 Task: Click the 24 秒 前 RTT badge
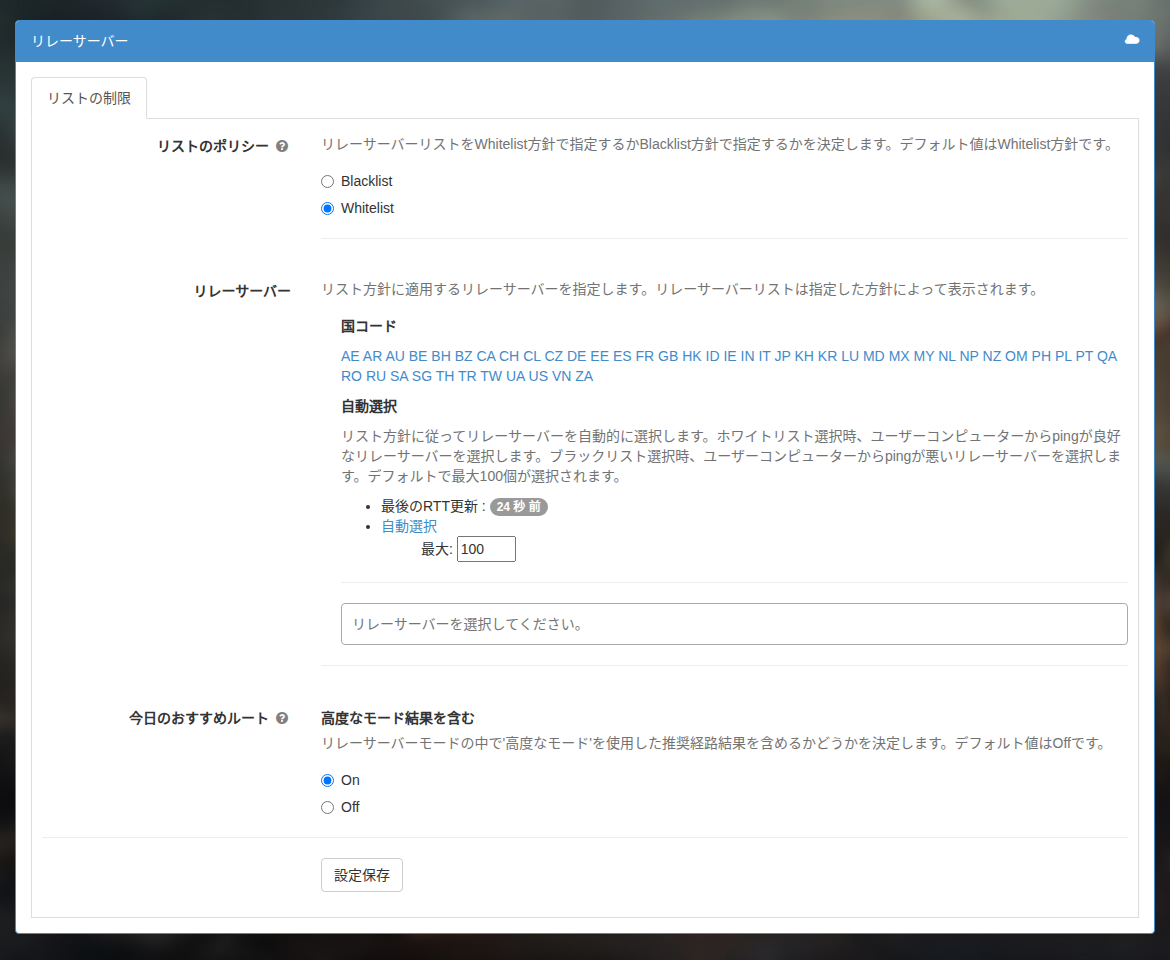(x=519, y=507)
